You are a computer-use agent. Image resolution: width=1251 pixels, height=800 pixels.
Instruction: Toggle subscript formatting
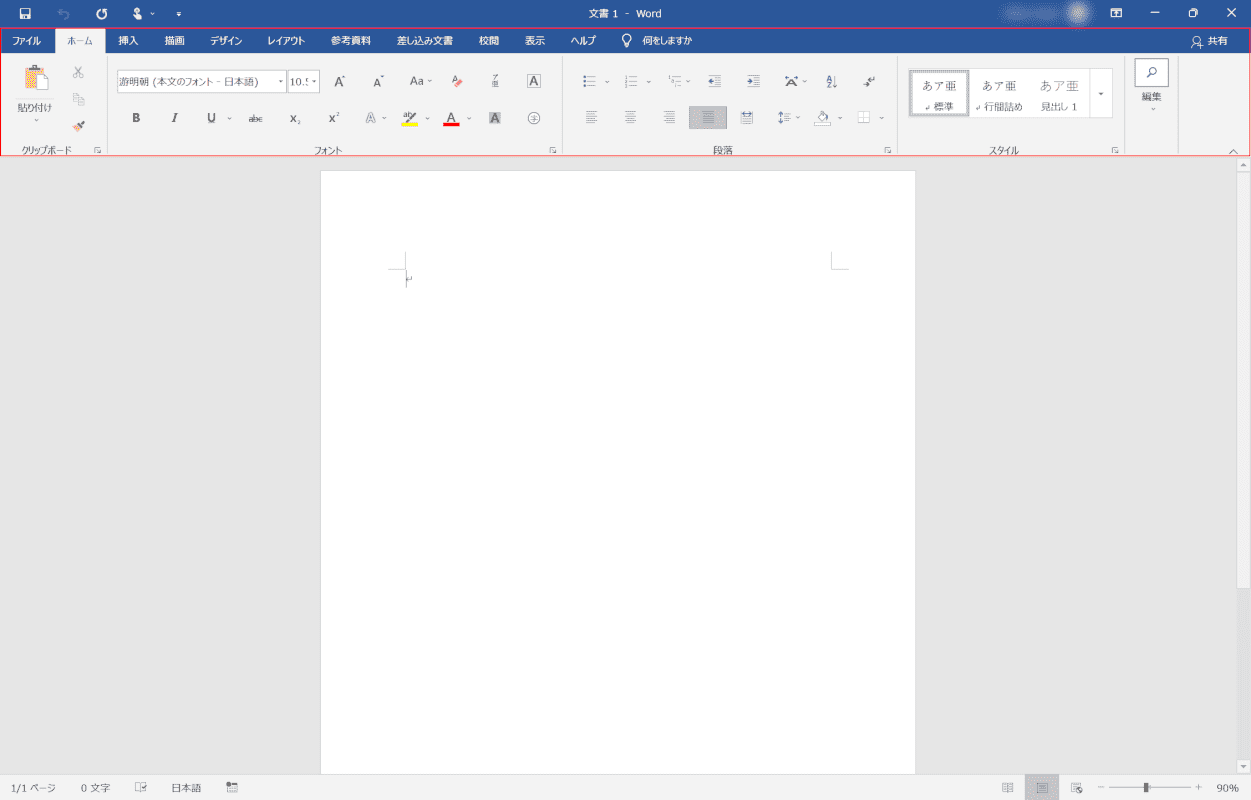click(x=295, y=118)
